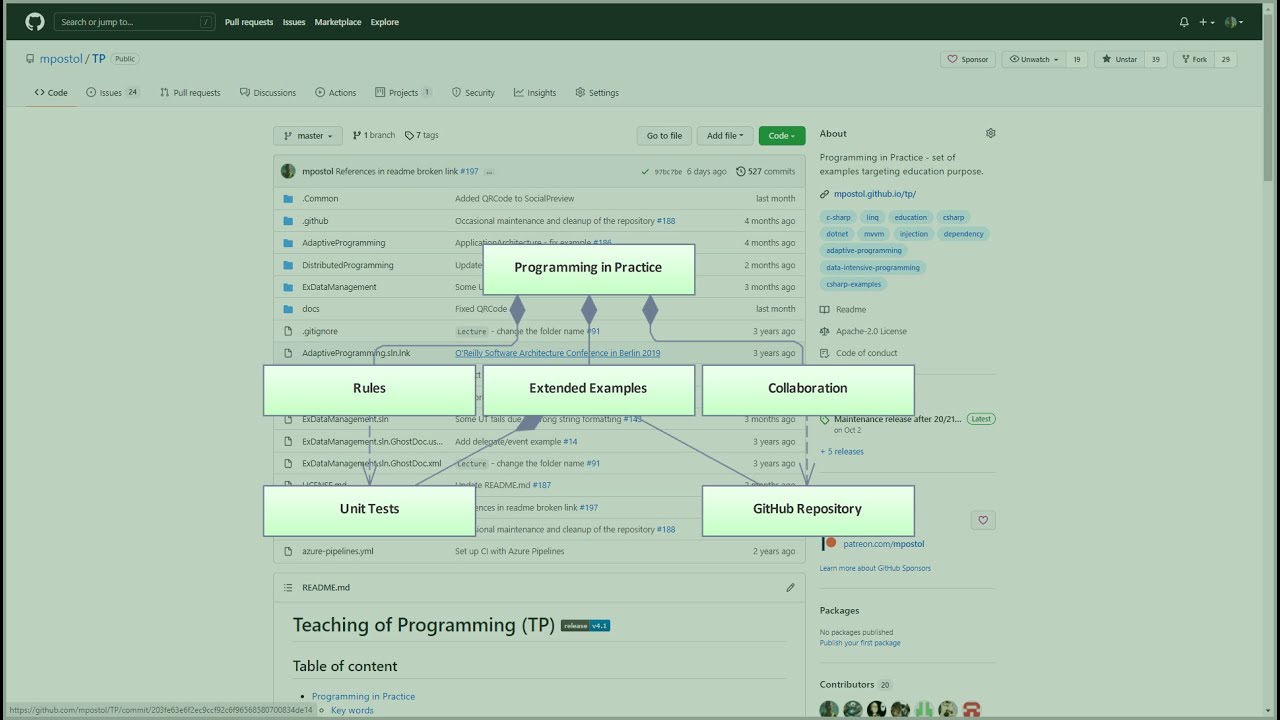The height and width of the screenshot is (720, 1280).
Task: Switch to the Insights tab
Action: 535,93
